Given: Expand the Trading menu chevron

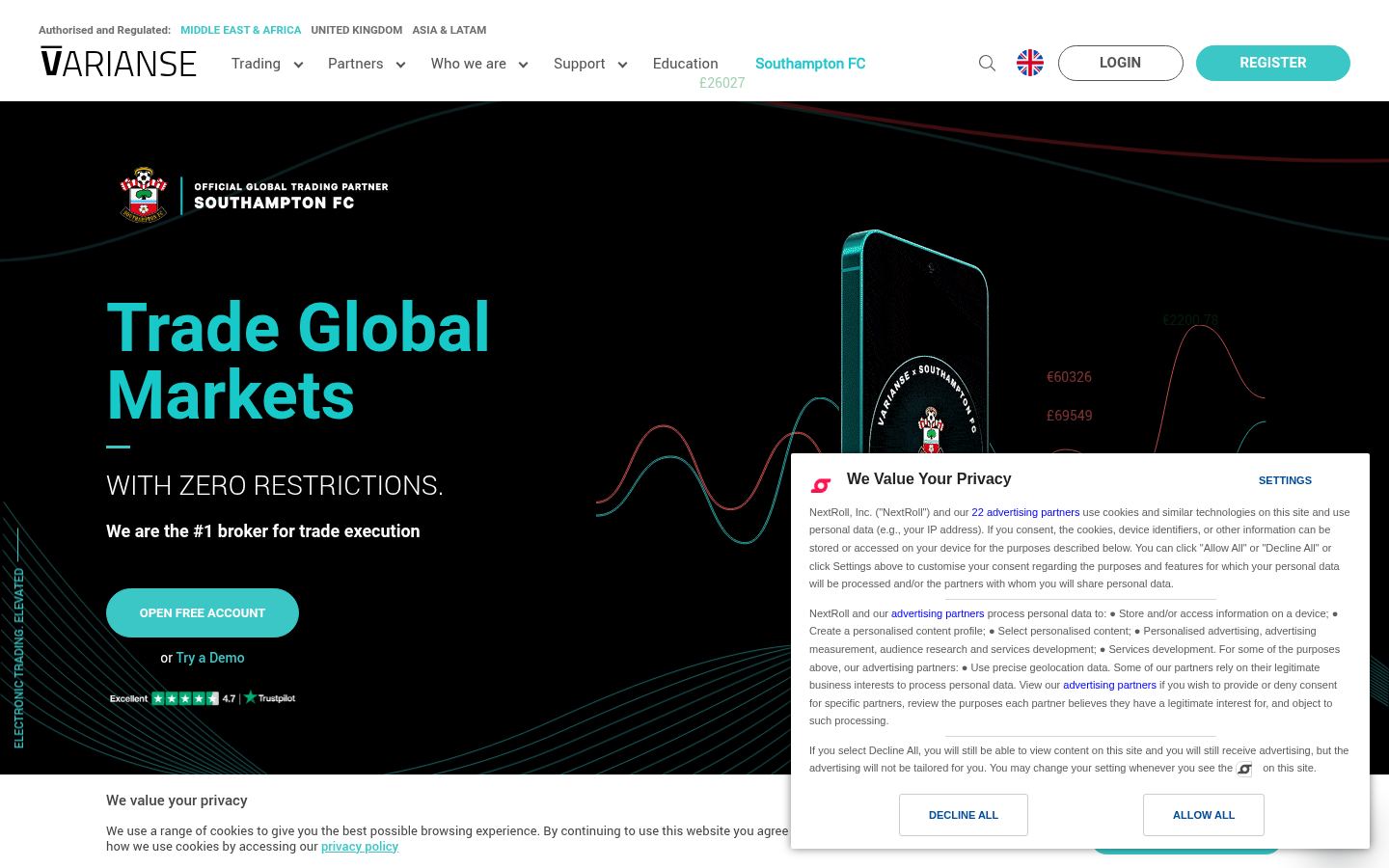Looking at the screenshot, I should pyautogui.click(x=298, y=65).
